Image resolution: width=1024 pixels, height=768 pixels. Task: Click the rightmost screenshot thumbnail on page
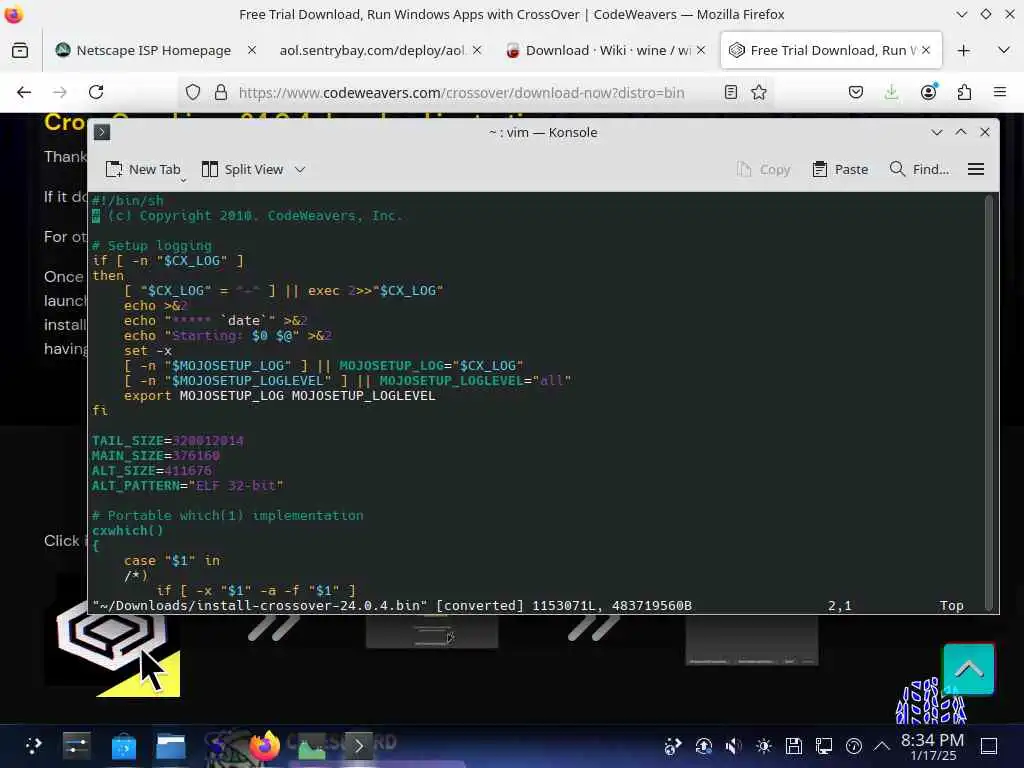tap(752, 641)
